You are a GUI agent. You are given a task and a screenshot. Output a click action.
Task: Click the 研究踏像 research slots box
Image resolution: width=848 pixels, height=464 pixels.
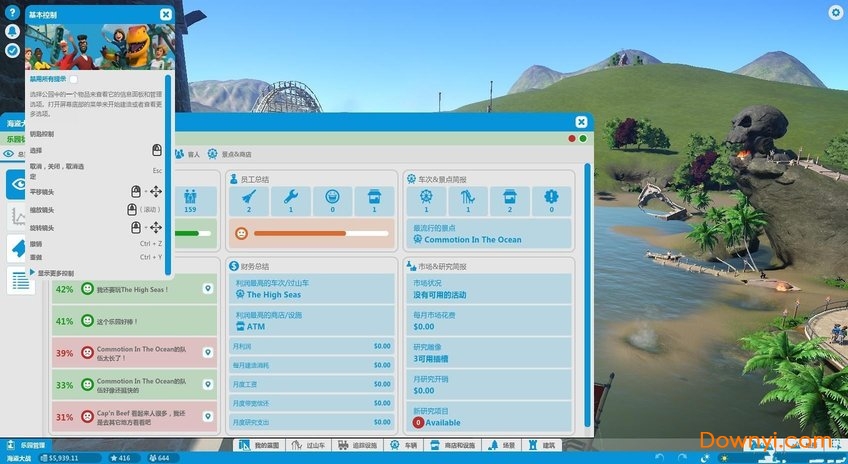[x=489, y=353]
